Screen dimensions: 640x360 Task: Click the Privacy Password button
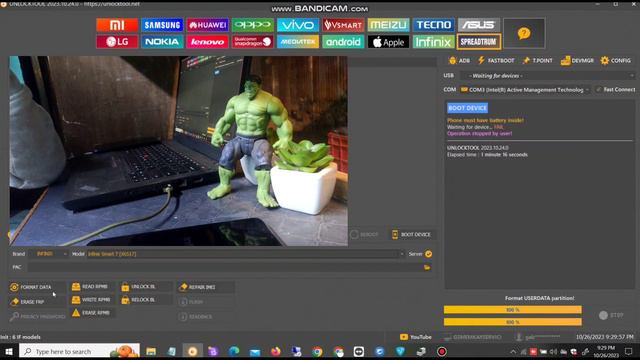pos(38,316)
